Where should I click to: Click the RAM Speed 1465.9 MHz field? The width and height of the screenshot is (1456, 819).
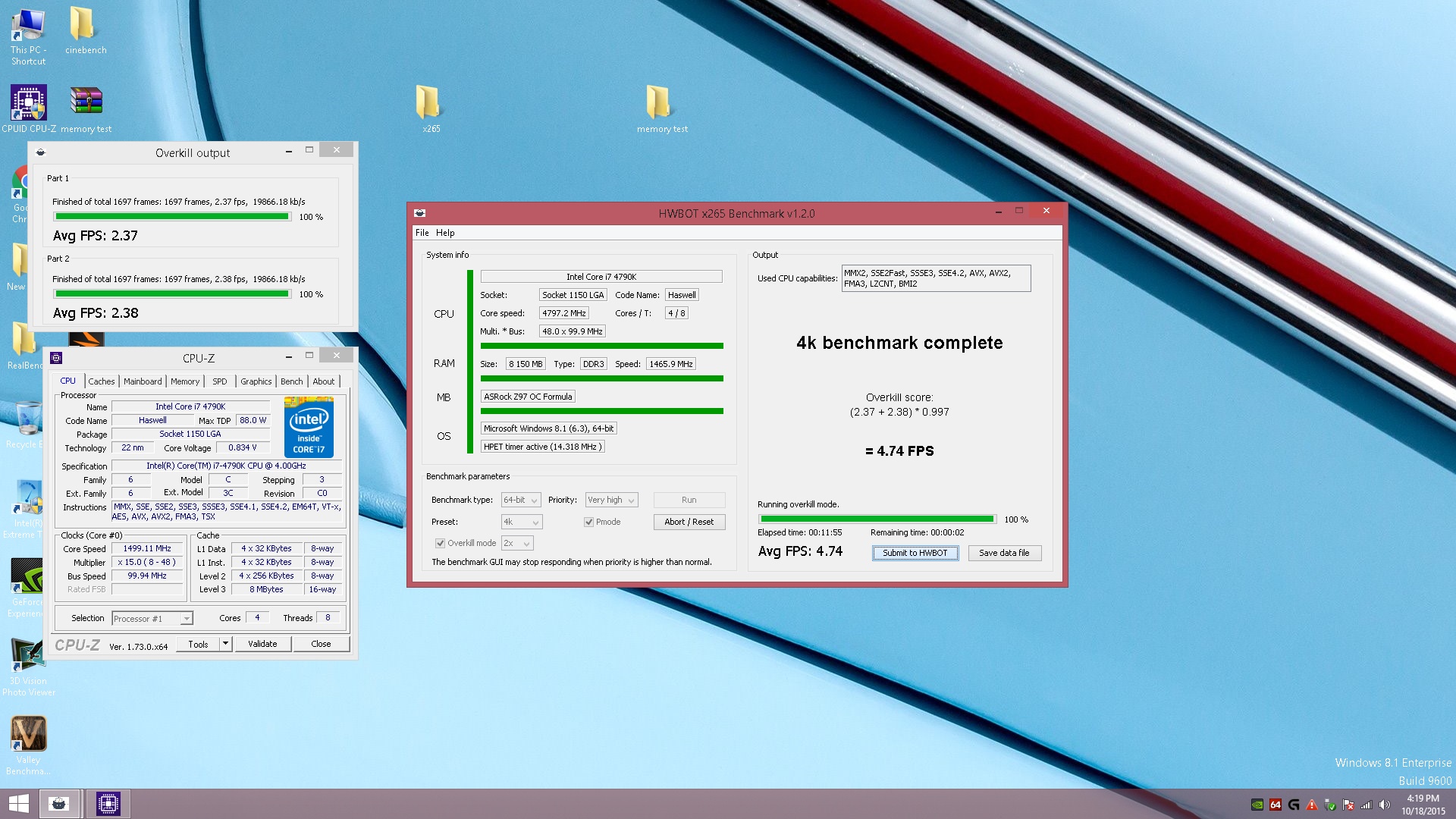click(671, 364)
